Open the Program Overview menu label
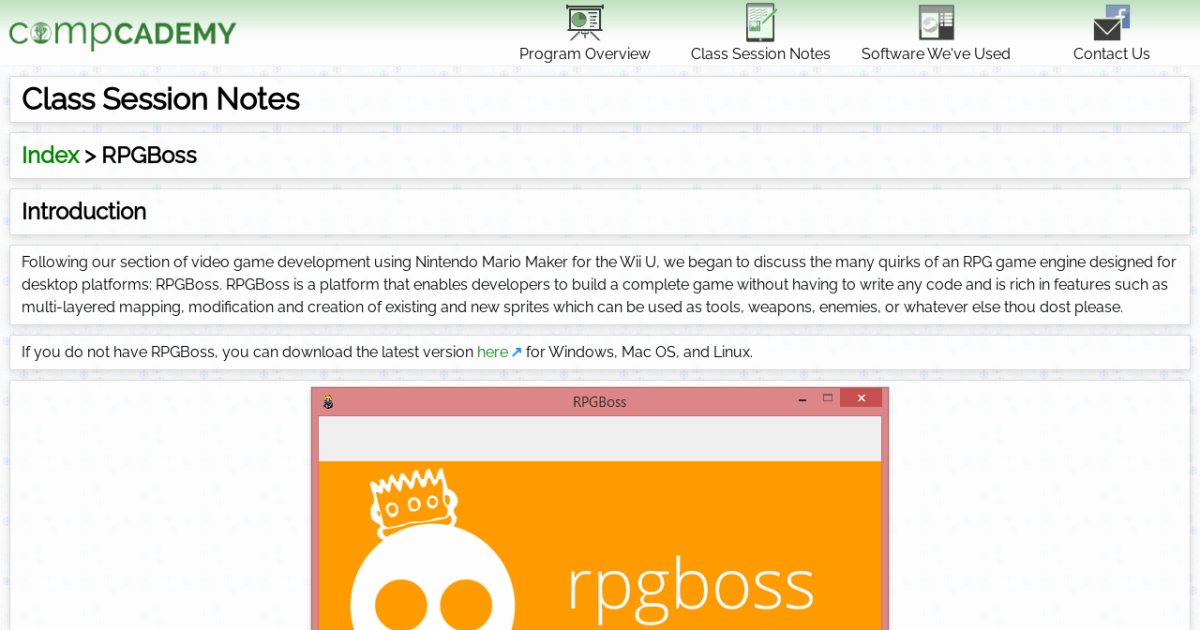1200x630 pixels. click(584, 54)
